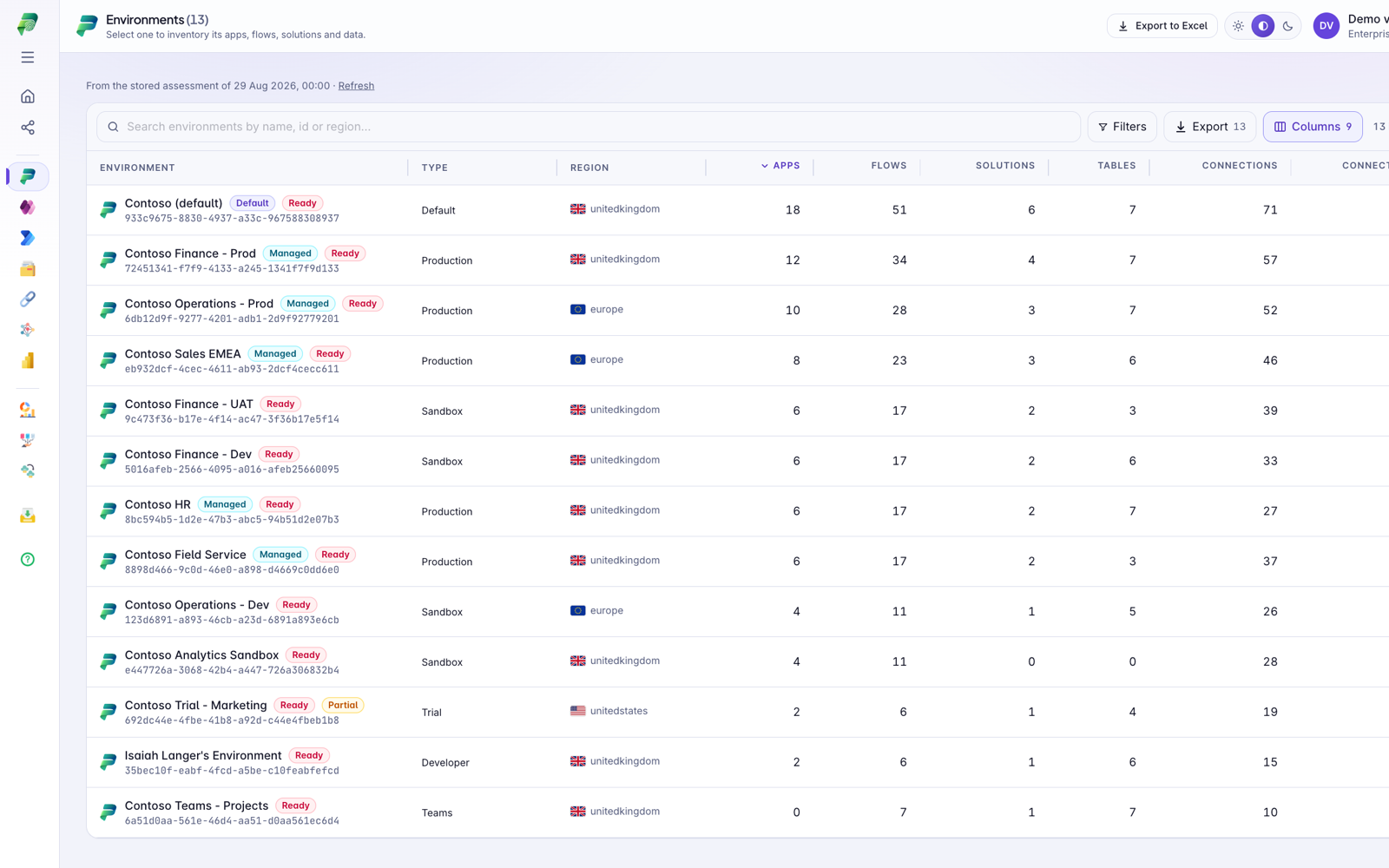1389x868 pixels.
Task: Open the help question mark sidebar icon
Action: pos(28,560)
